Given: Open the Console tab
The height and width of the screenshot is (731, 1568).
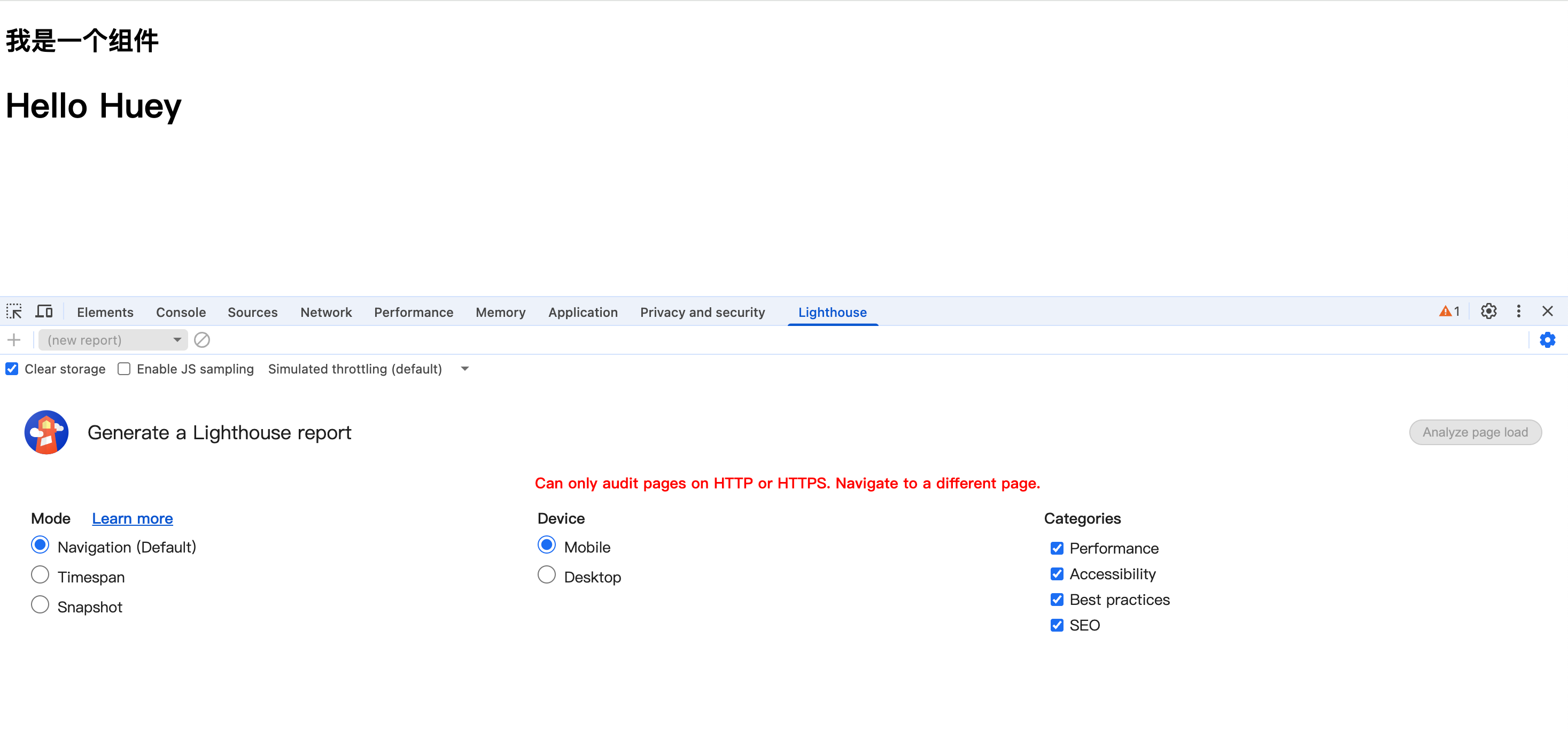Looking at the screenshot, I should tap(181, 312).
